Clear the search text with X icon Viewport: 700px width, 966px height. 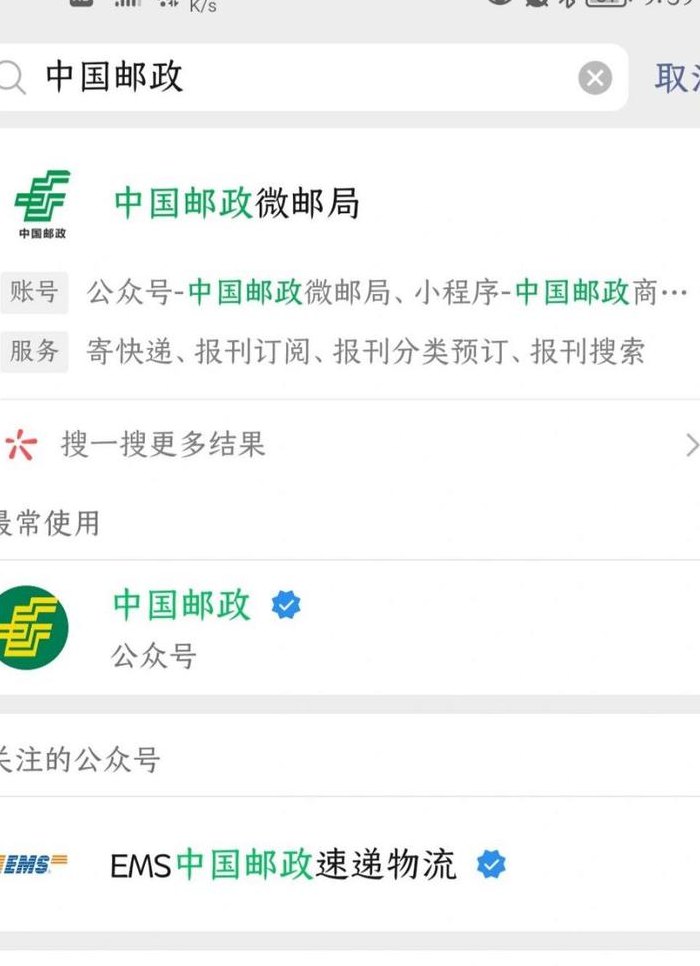coord(595,78)
